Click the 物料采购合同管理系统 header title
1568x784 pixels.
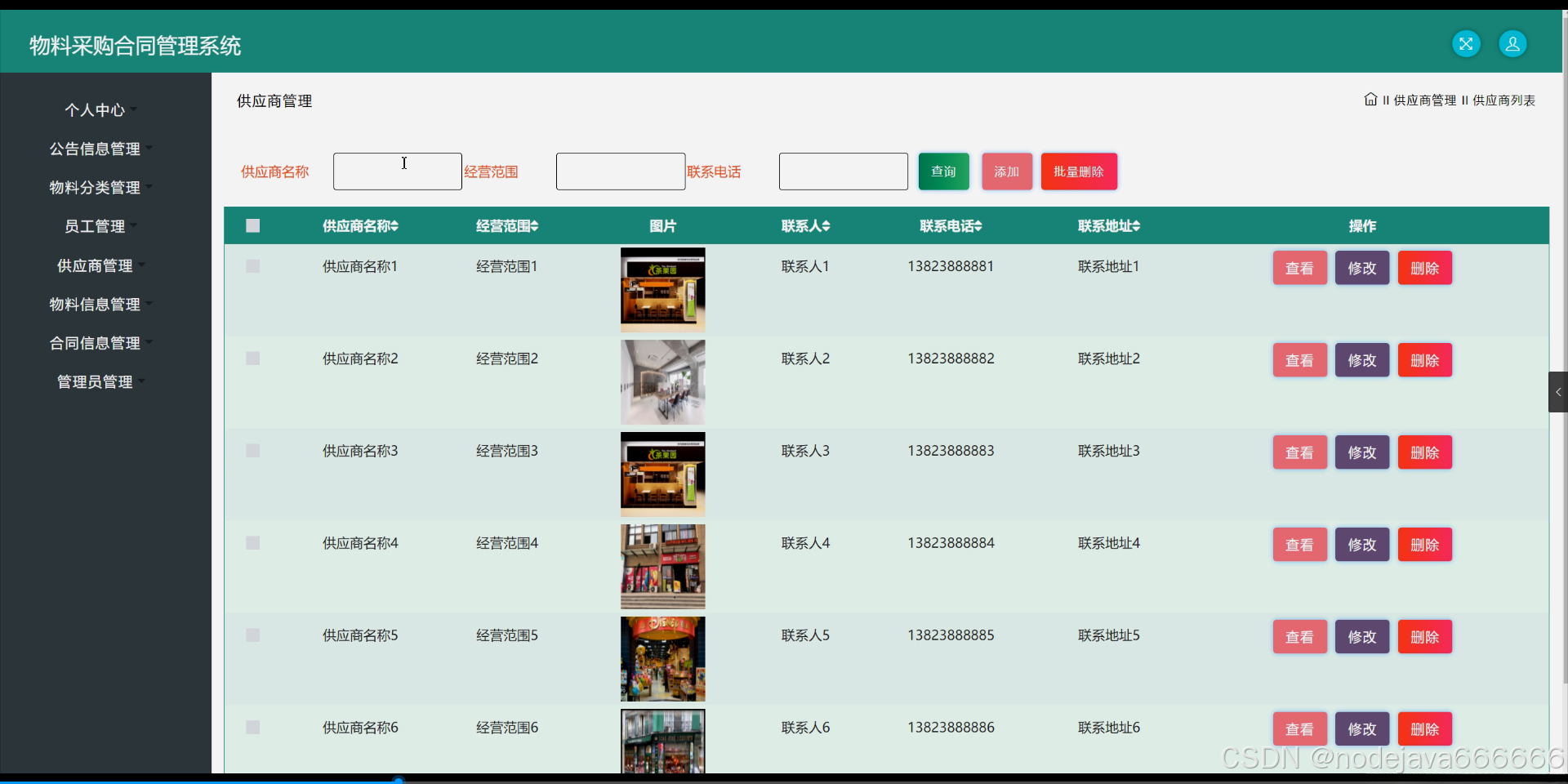[136, 46]
